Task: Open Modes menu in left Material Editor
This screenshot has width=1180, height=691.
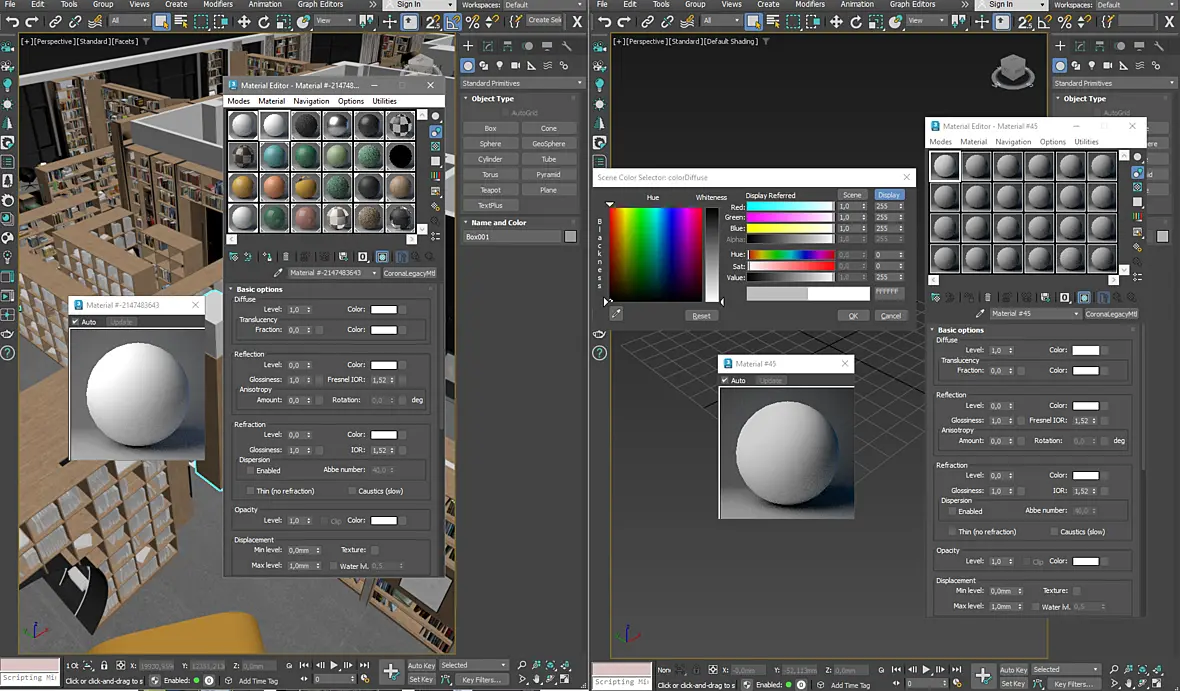Action: point(239,101)
